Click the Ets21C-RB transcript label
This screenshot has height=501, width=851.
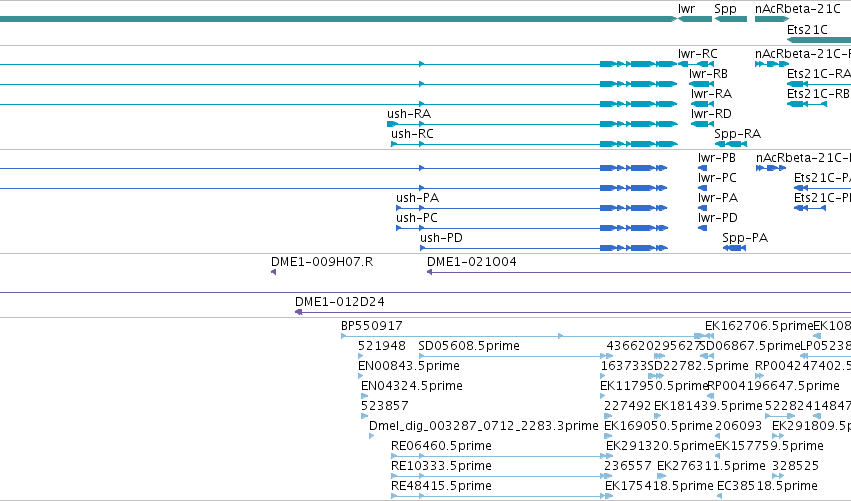(818, 94)
